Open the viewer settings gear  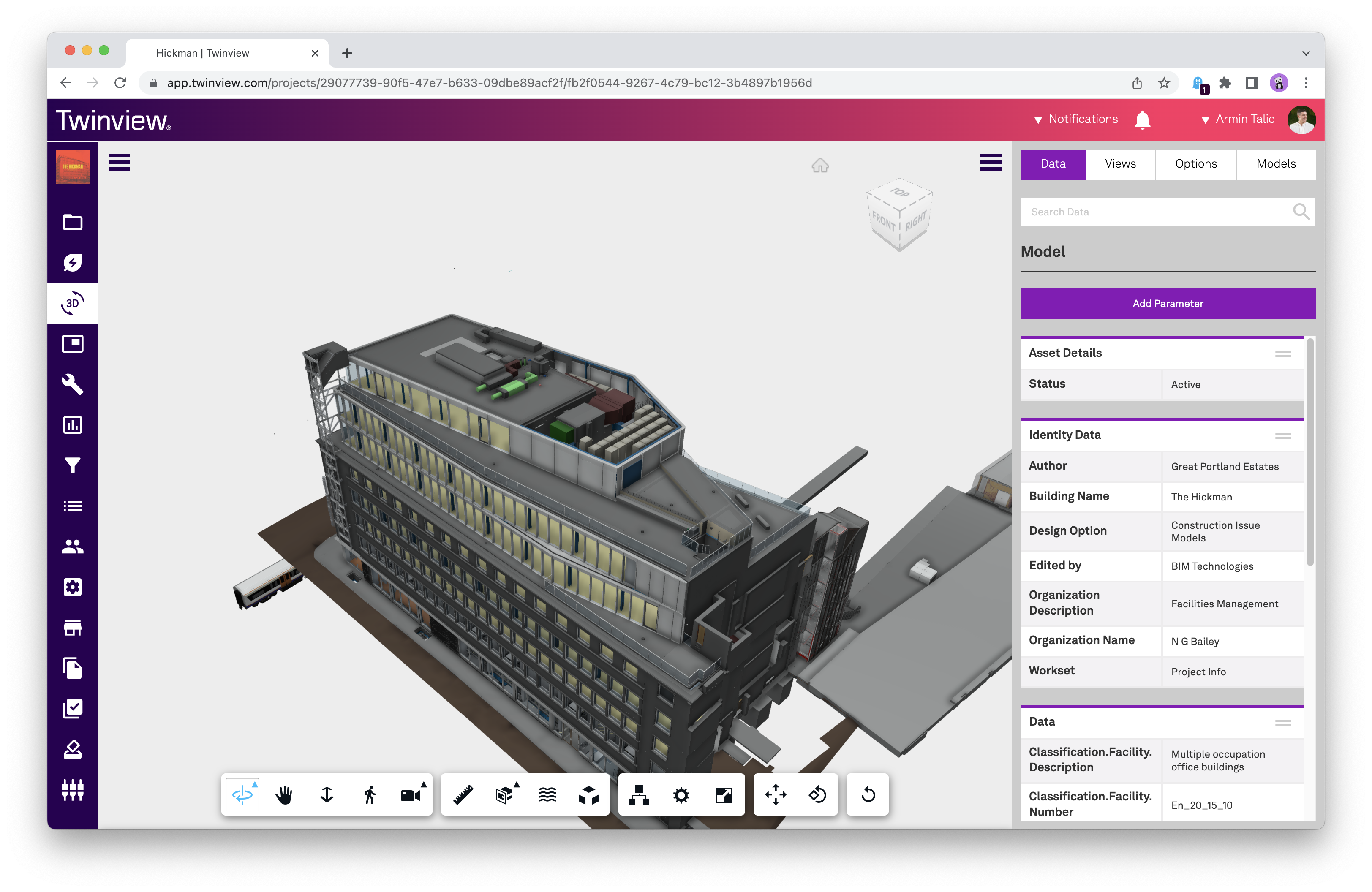point(681,795)
